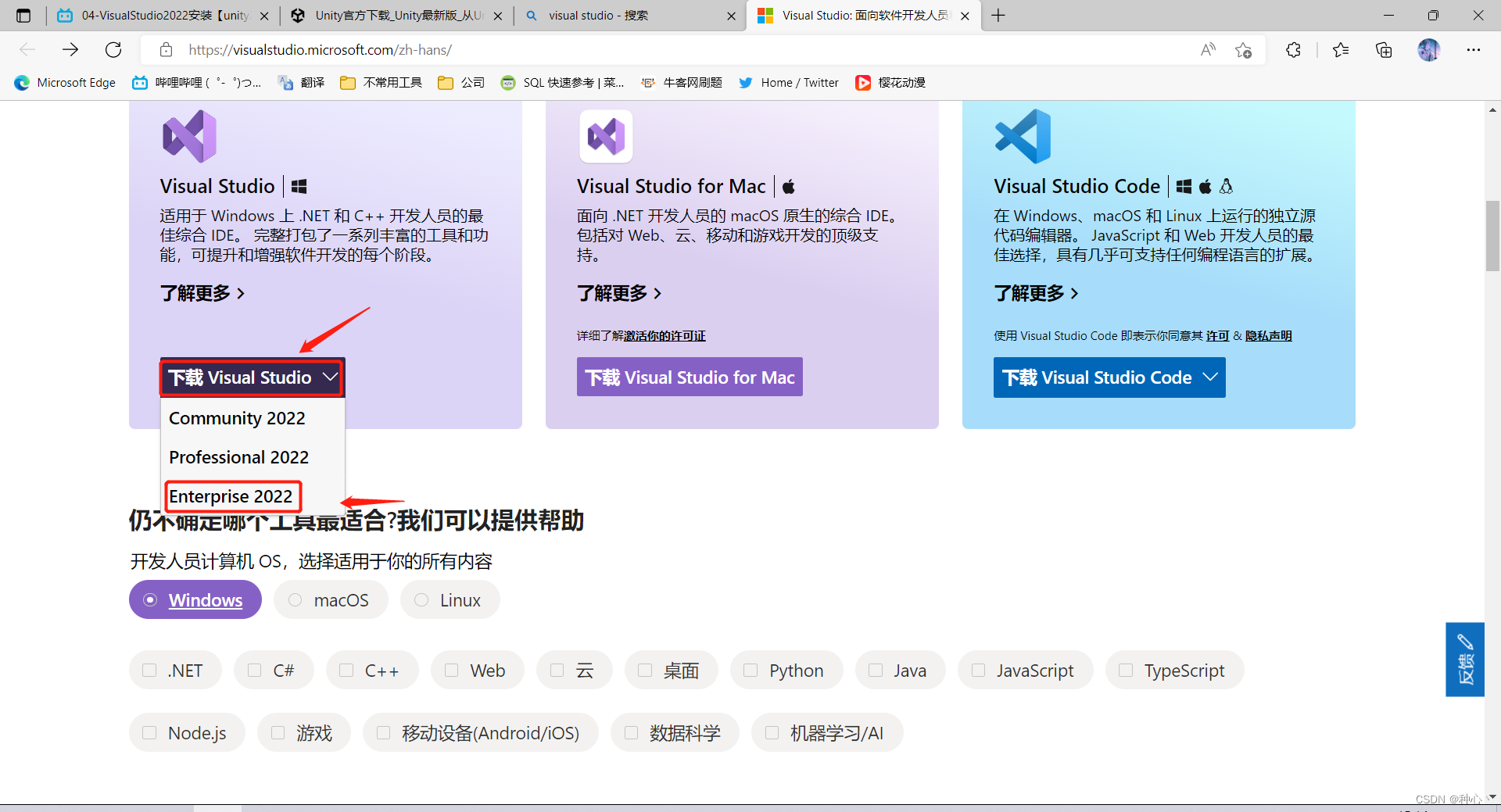The width and height of the screenshot is (1501, 812).
Task: Open 了解更多 under Visual Studio
Action: tap(202, 293)
